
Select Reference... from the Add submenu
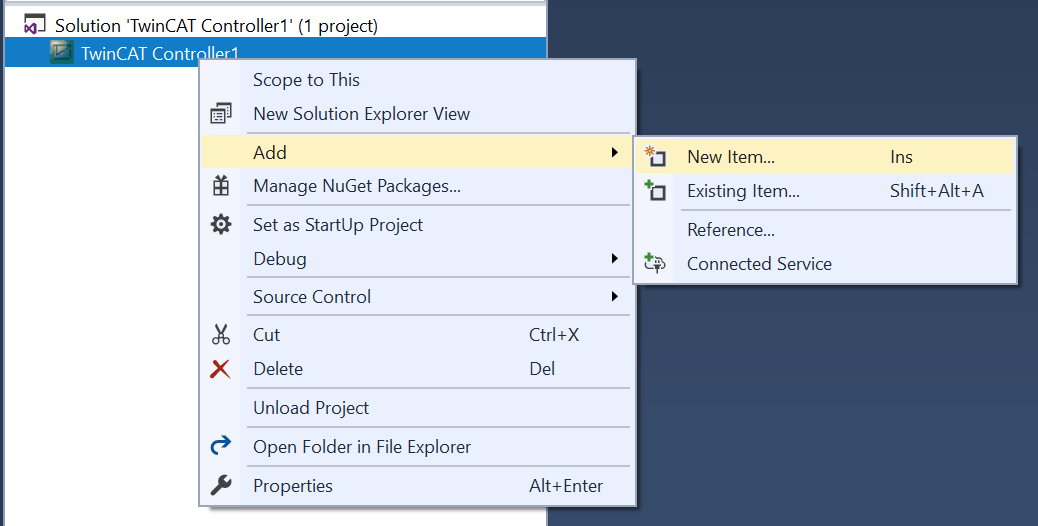click(x=731, y=230)
